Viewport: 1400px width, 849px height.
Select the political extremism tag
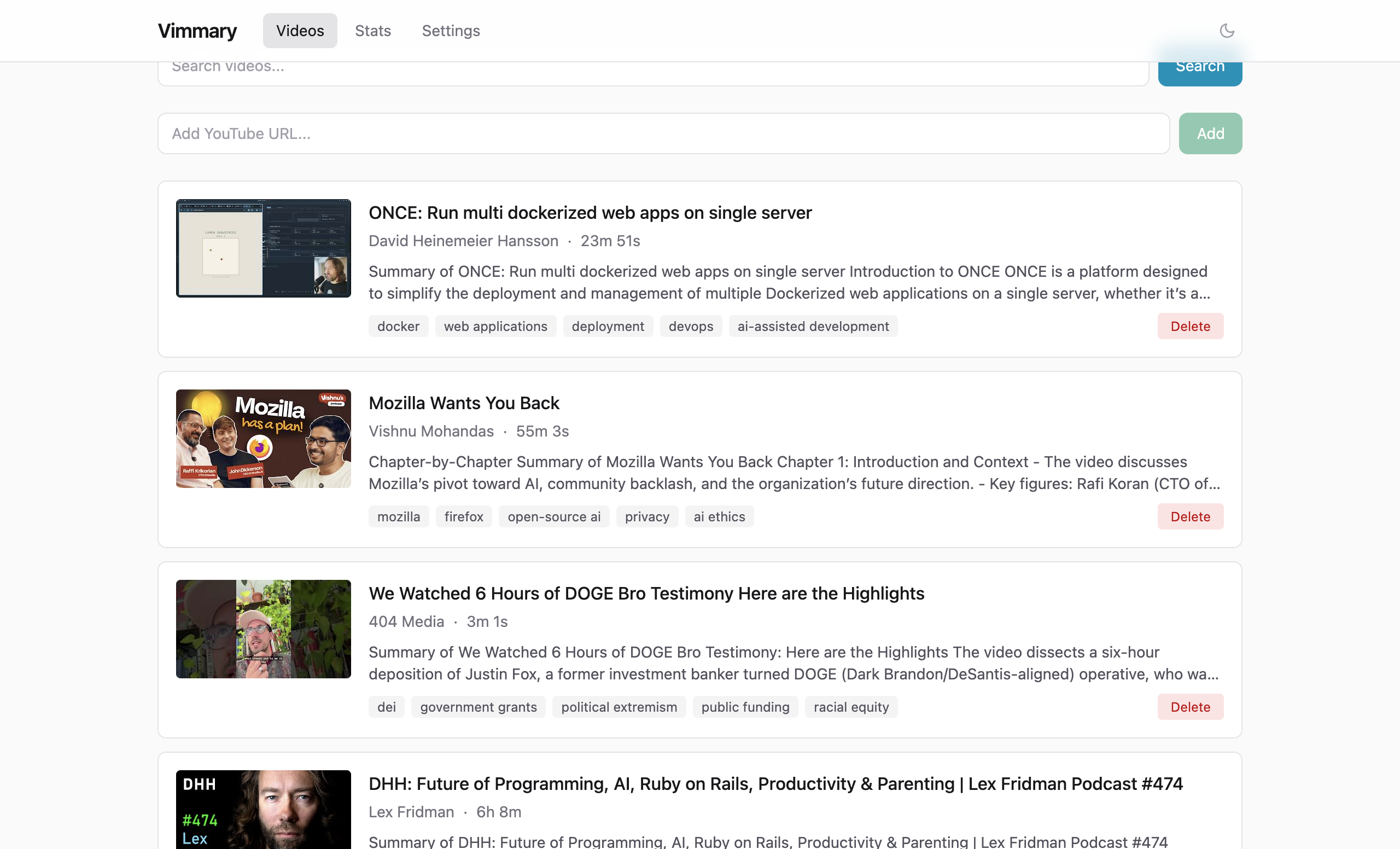click(x=618, y=706)
